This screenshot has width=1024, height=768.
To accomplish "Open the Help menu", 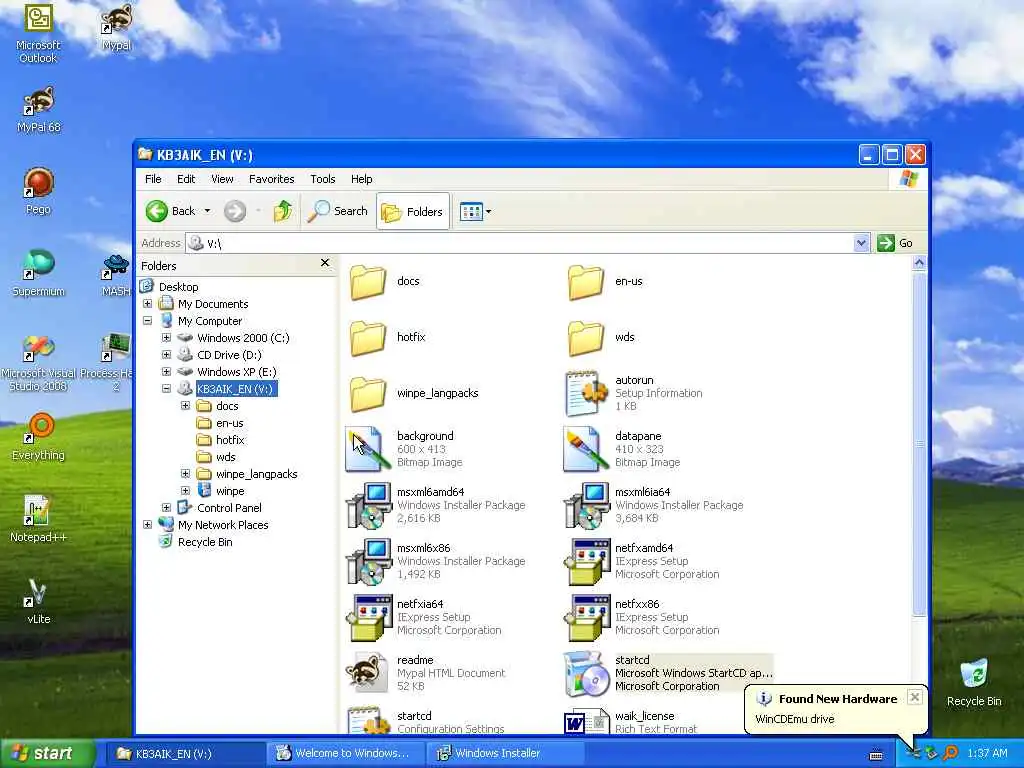I will [361, 179].
